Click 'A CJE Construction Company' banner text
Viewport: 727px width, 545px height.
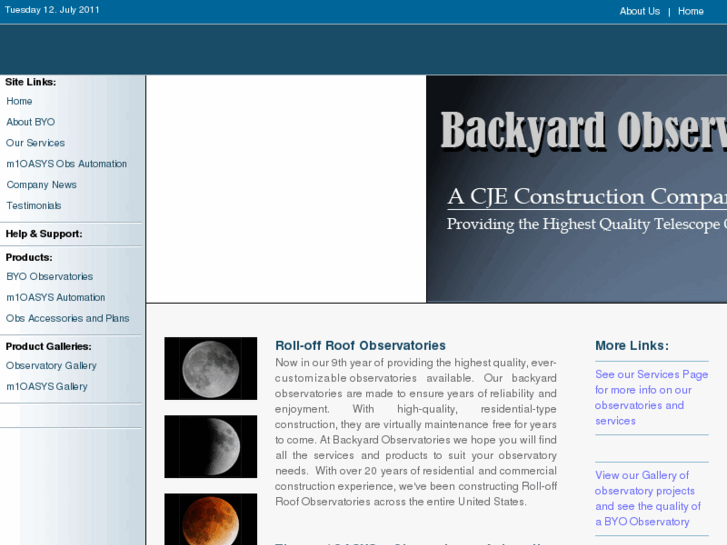(x=587, y=197)
